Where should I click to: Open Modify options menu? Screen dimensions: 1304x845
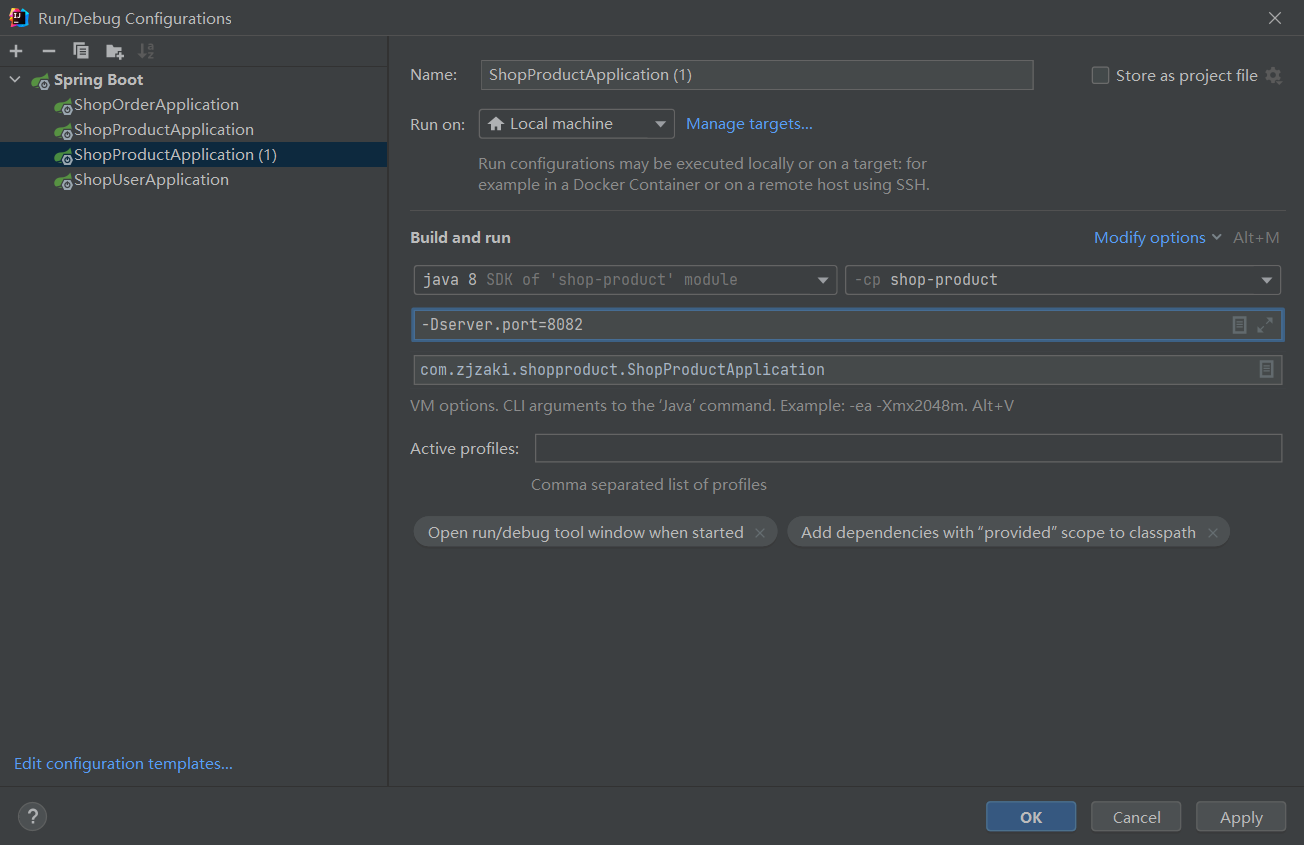(1157, 238)
